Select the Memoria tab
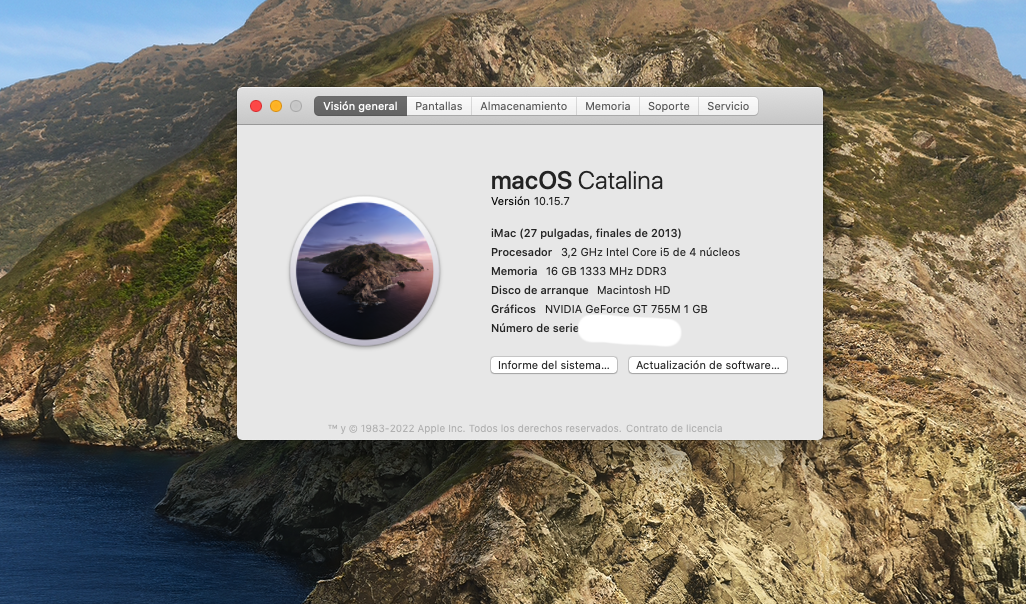This screenshot has height=604, width=1026. tap(607, 106)
